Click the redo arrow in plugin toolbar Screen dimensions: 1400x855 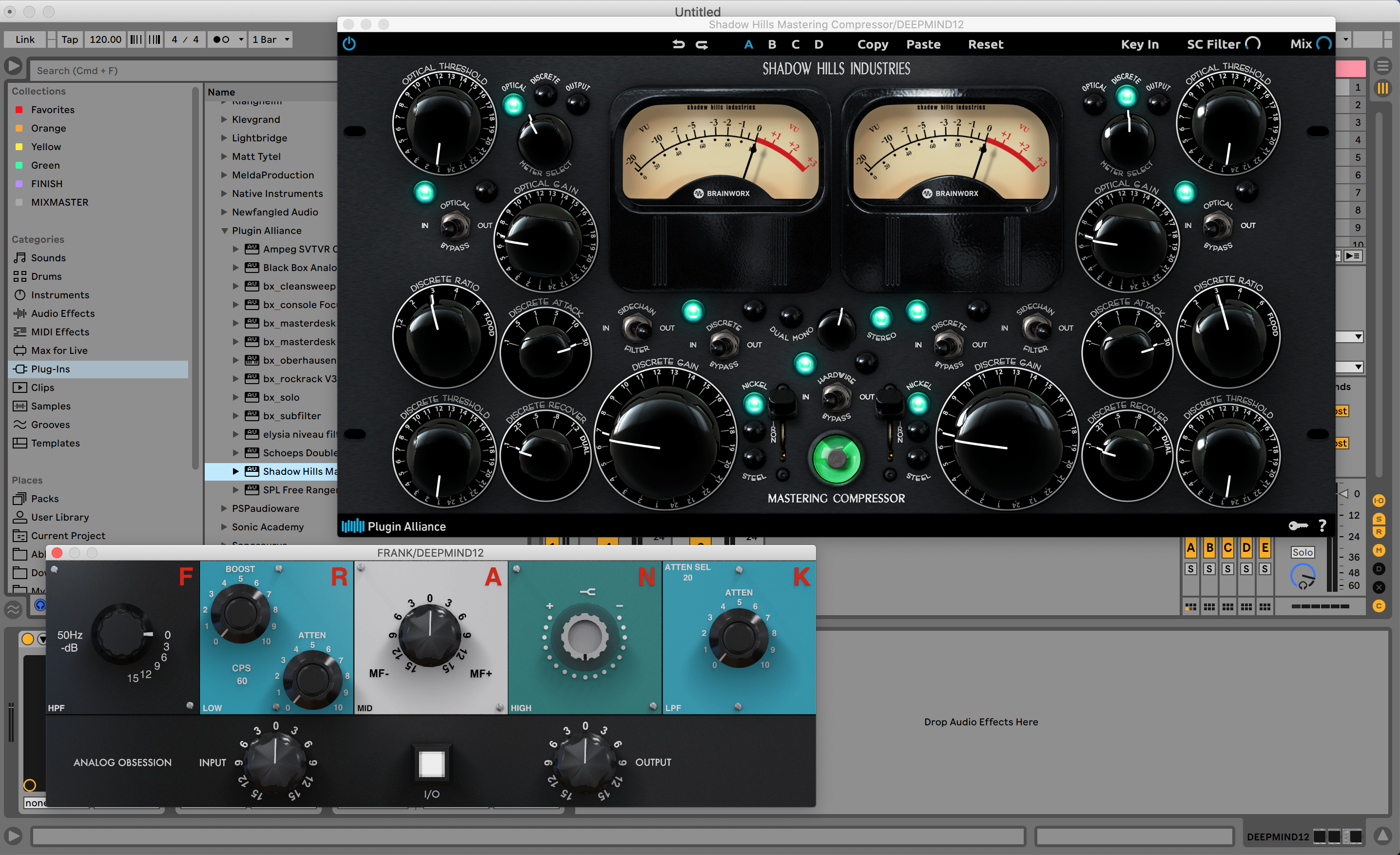[702, 44]
